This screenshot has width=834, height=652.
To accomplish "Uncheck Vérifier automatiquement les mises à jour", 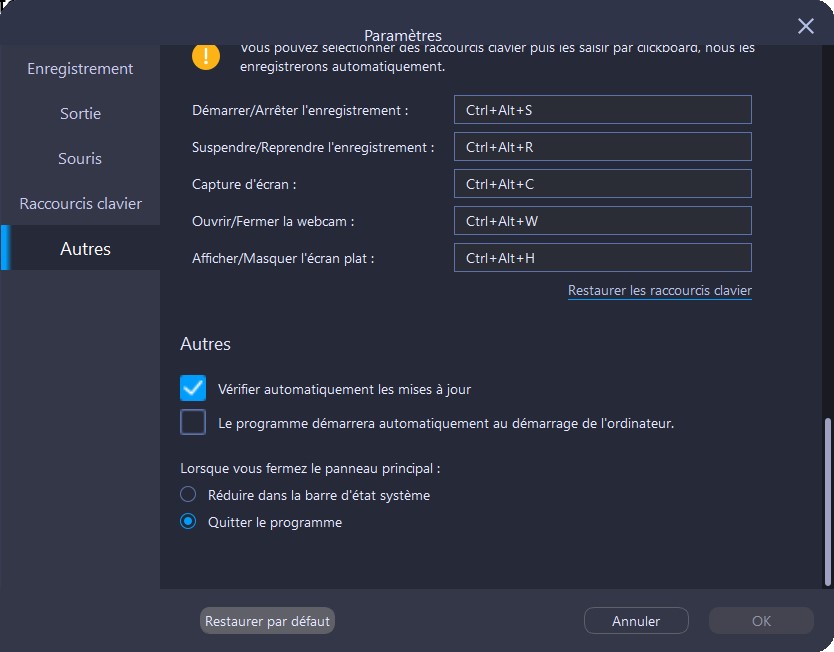I will click(x=193, y=388).
